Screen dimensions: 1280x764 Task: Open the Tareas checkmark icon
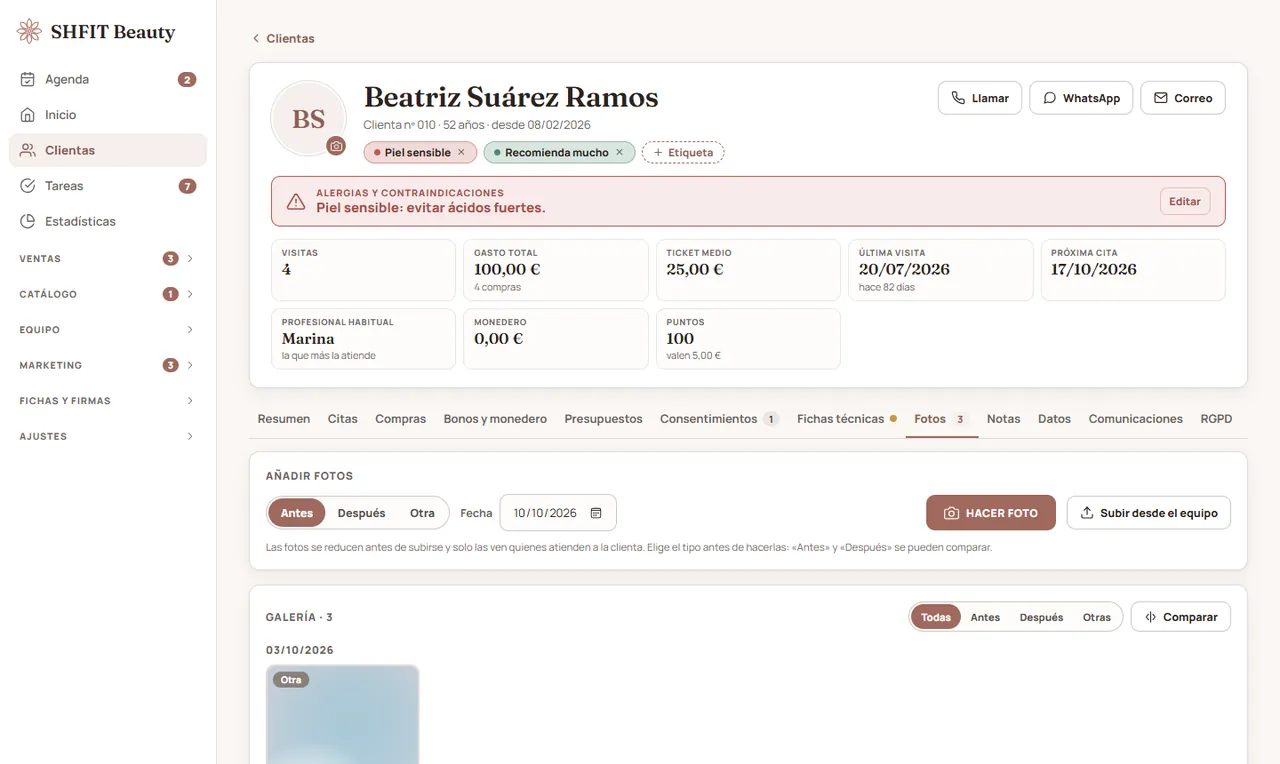tap(28, 186)
